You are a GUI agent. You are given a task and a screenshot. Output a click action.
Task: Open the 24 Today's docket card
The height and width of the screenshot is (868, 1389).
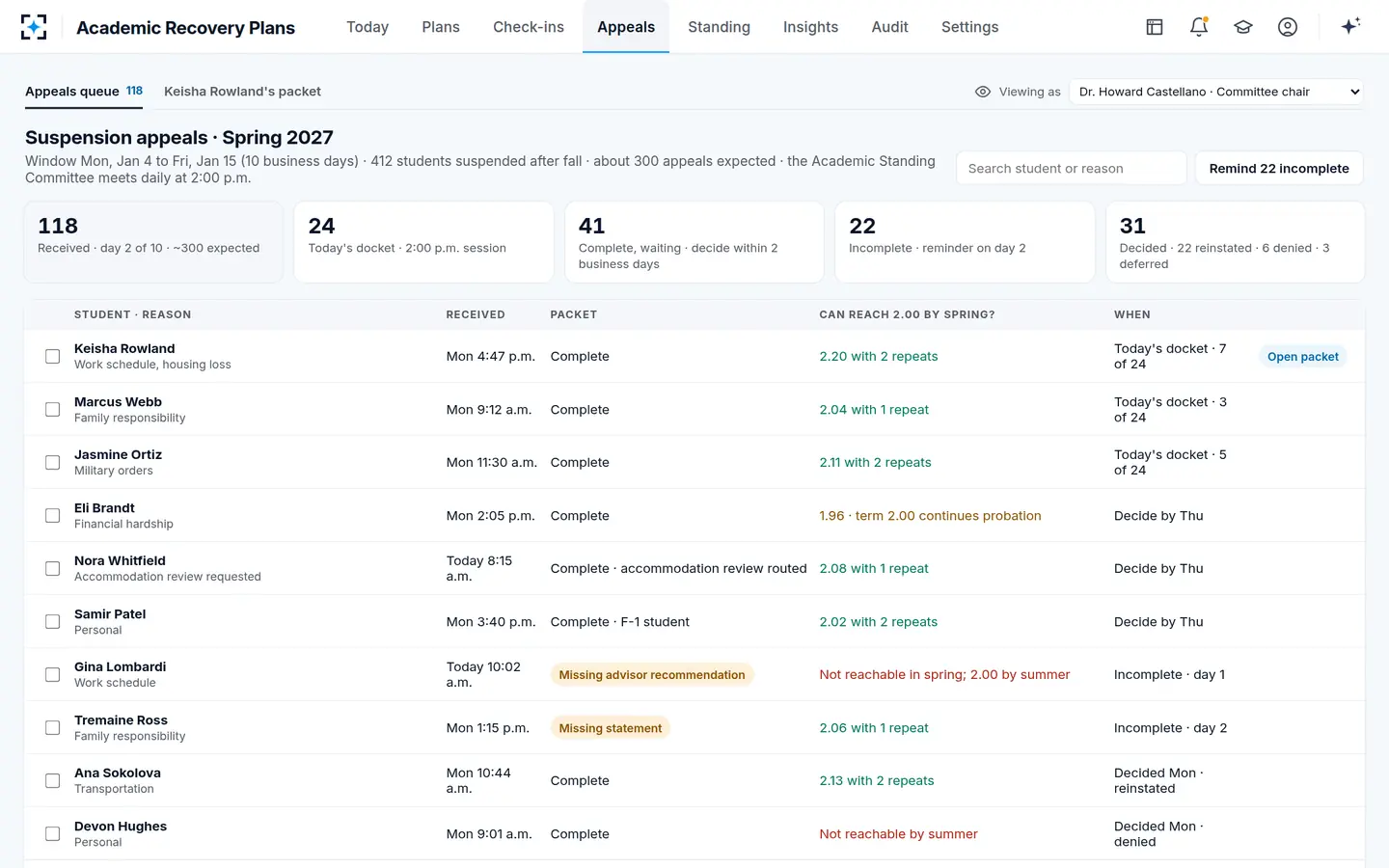click(x=423, y=241)
